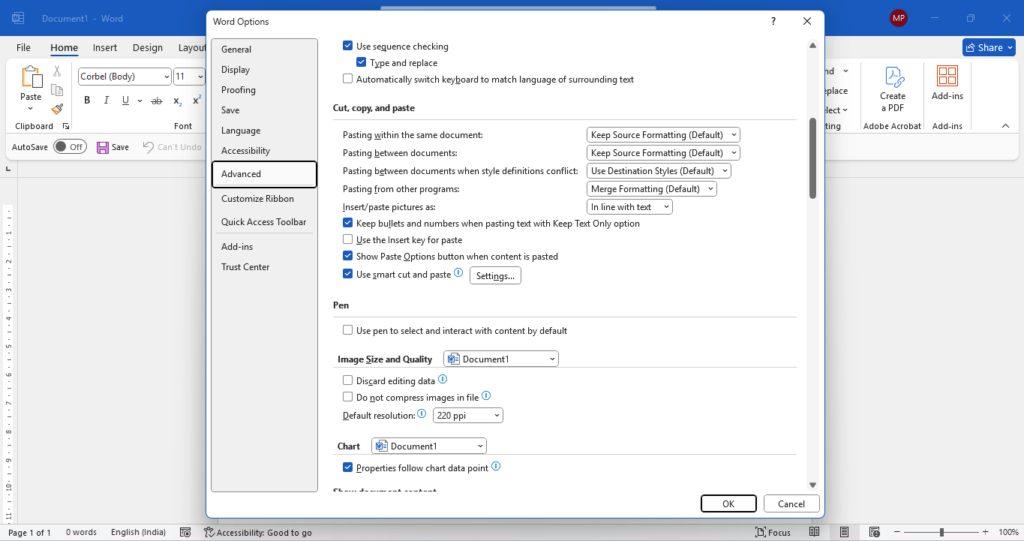Switch to Web Layout view icon
This screenshot has height=541, width=1024.
(x=874, y=532)
